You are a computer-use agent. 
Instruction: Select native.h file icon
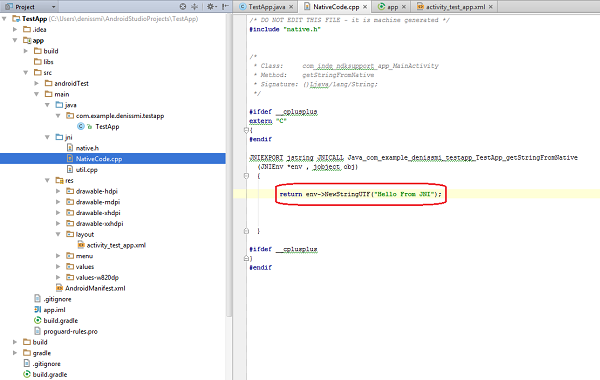coord(70,148)
